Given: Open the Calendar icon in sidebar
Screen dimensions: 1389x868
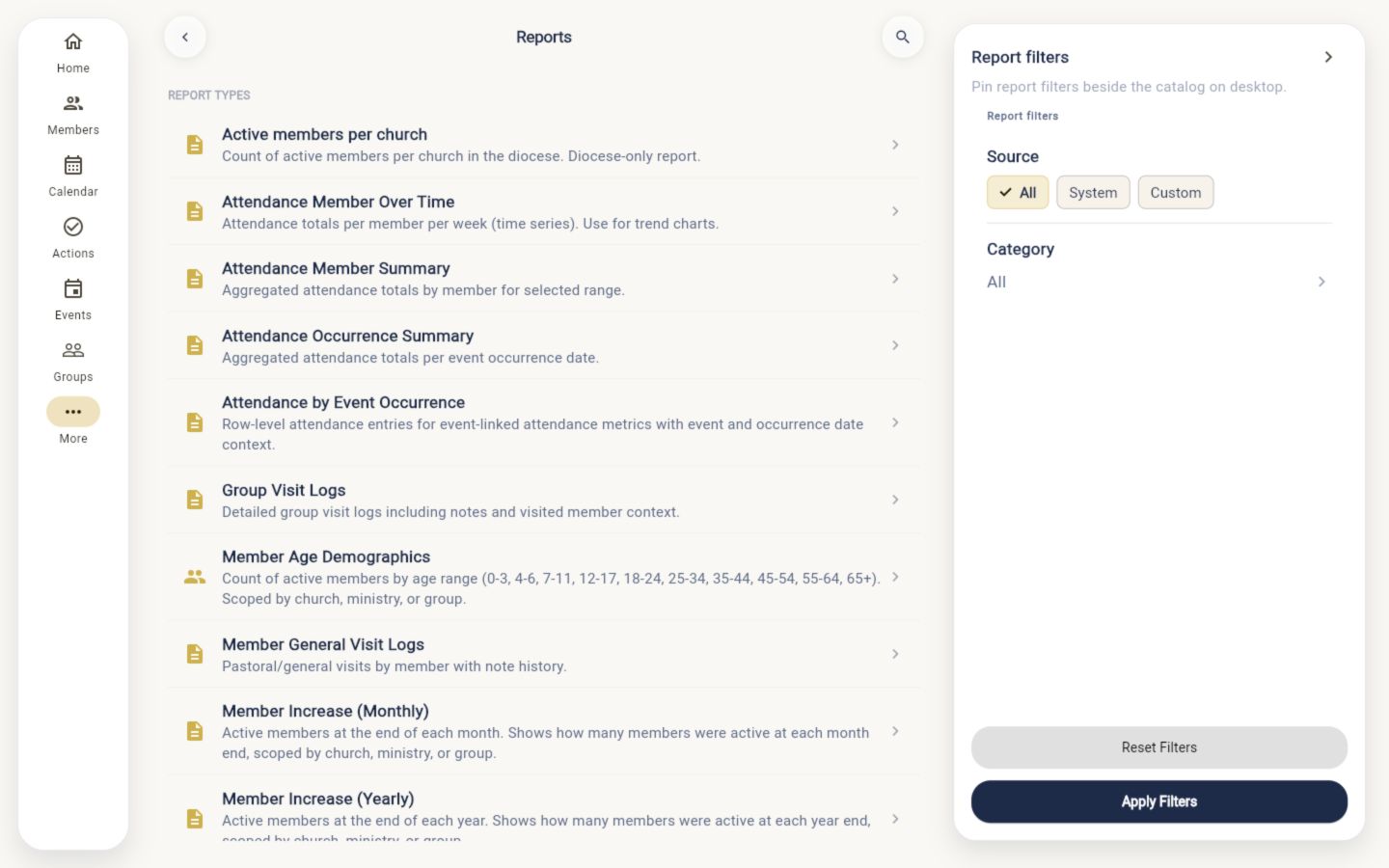Looking at the screenshot, I should click(73, 165).
